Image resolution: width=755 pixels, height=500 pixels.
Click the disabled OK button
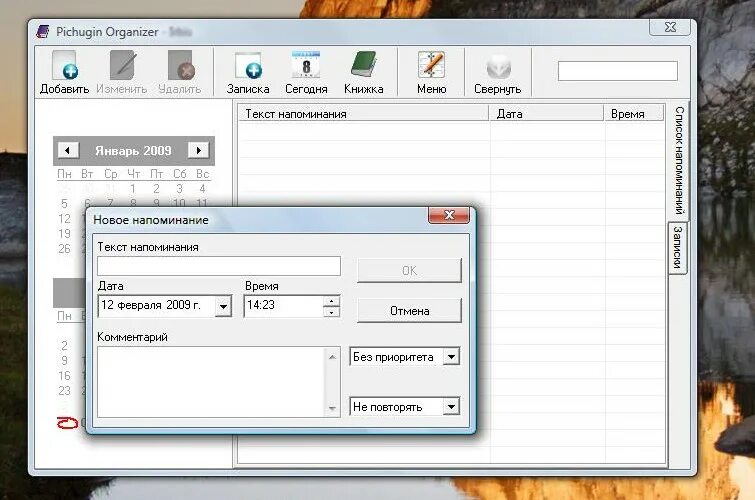pyautogui.click(x=409, y=271)
